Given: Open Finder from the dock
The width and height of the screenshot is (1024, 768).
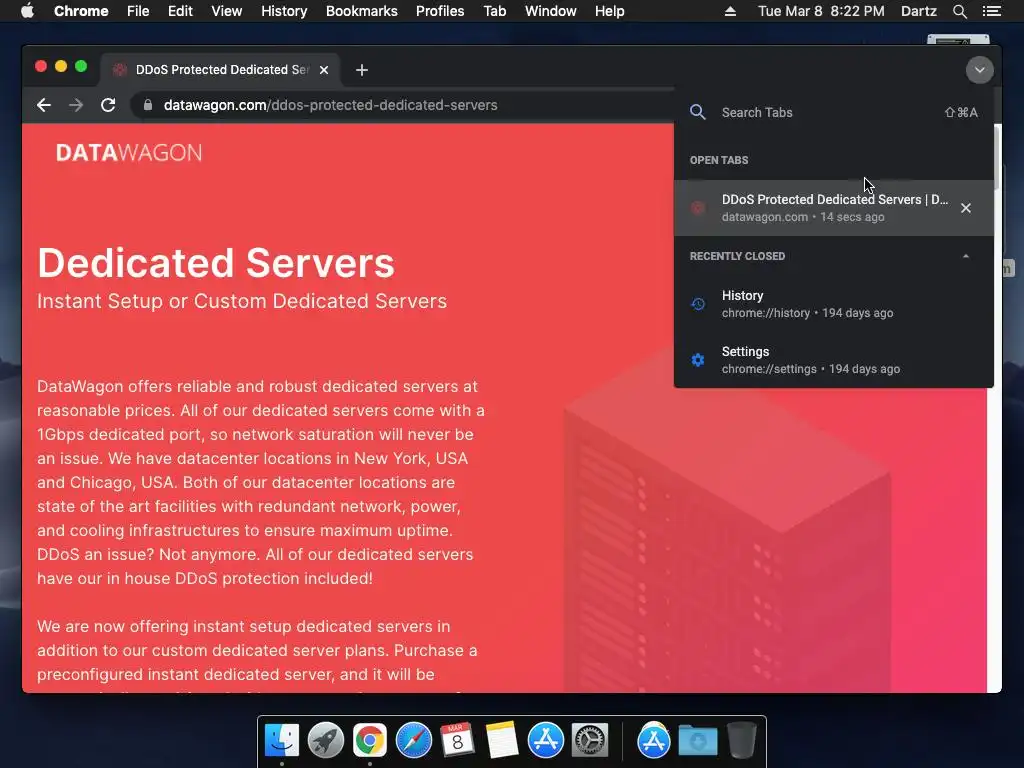Looking at the screenshot, I should click(x=281, y=740).
